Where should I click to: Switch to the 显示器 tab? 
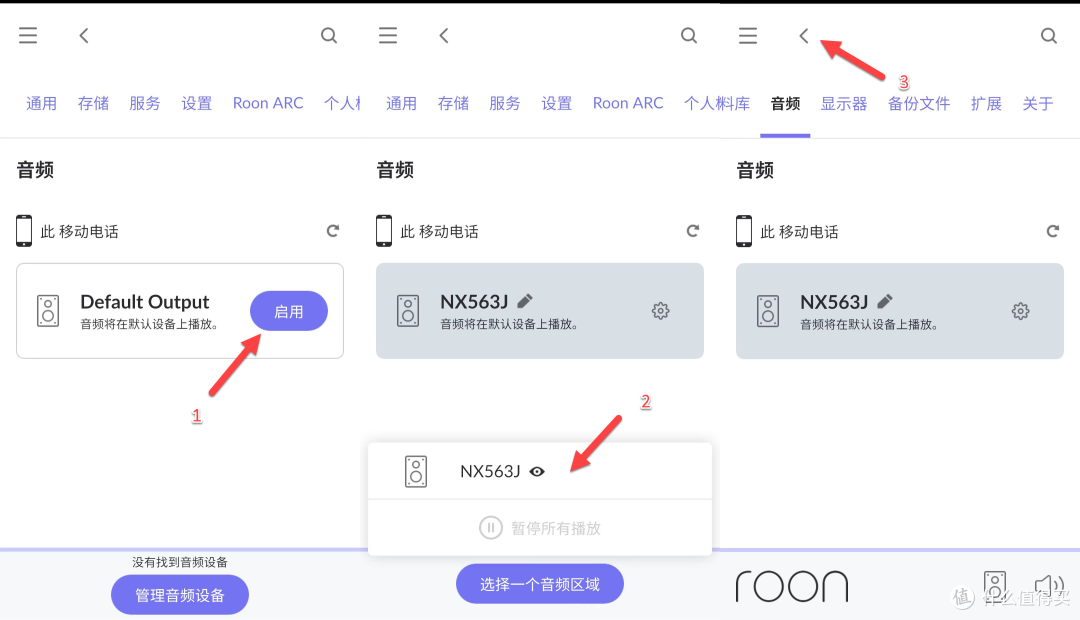(x=844, y=102)
